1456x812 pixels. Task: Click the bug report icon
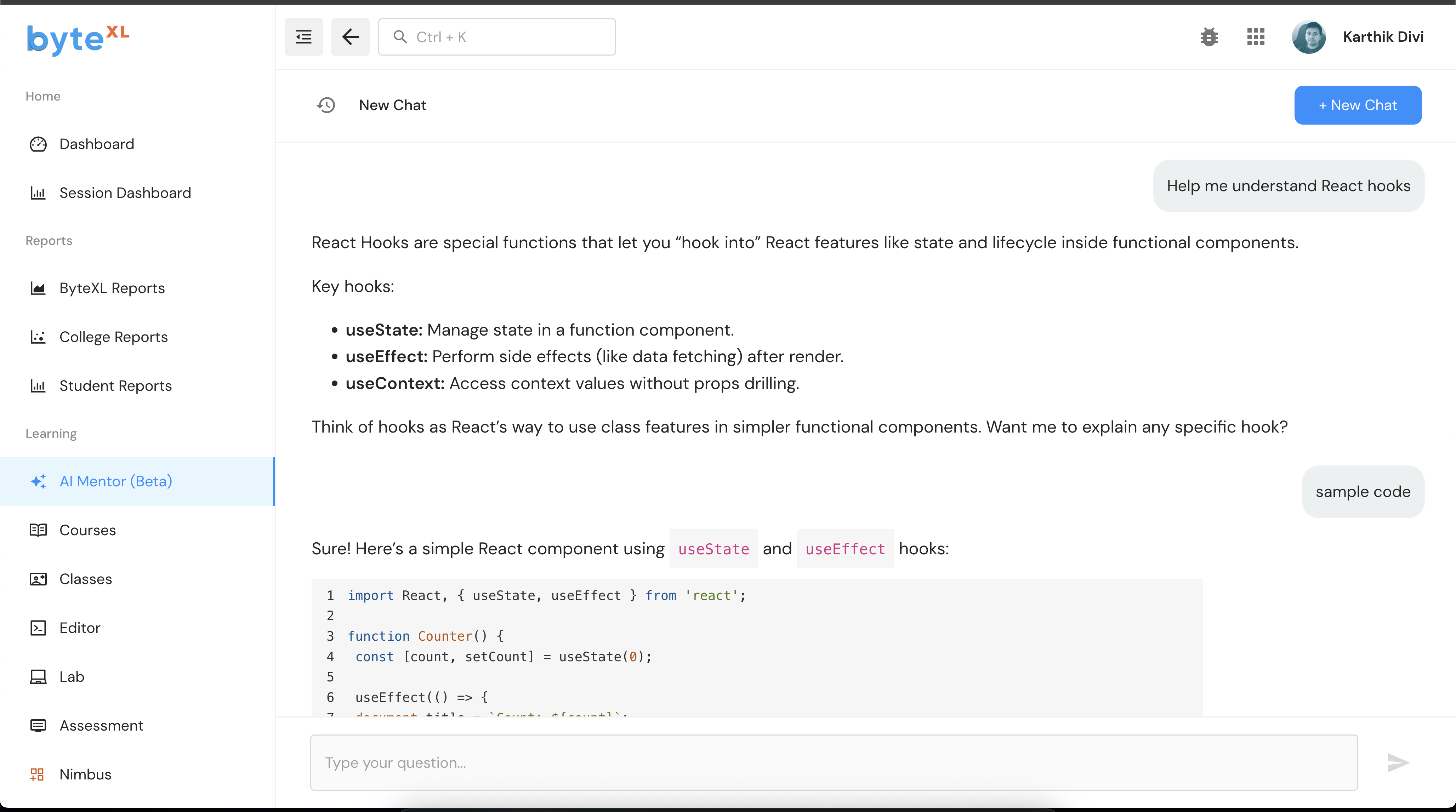(x=1209, y=37)
